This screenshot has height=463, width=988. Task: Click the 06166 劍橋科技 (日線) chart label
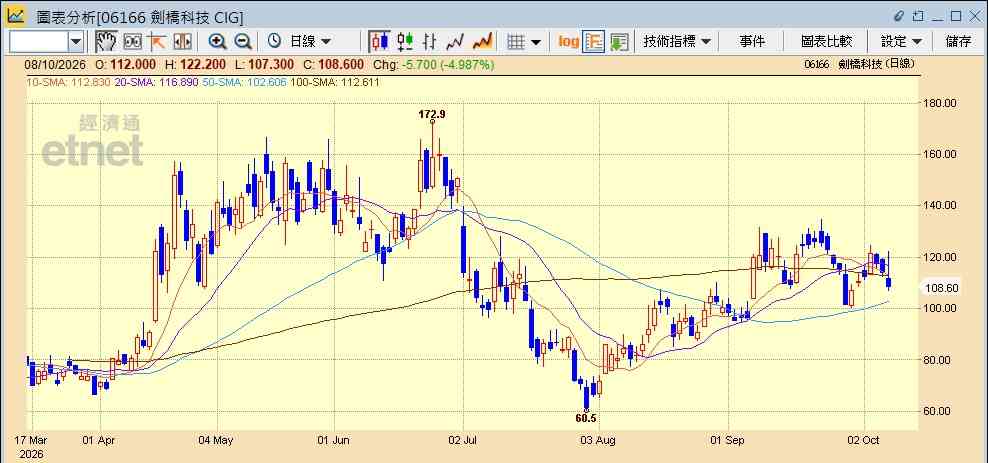pos(859,64)
